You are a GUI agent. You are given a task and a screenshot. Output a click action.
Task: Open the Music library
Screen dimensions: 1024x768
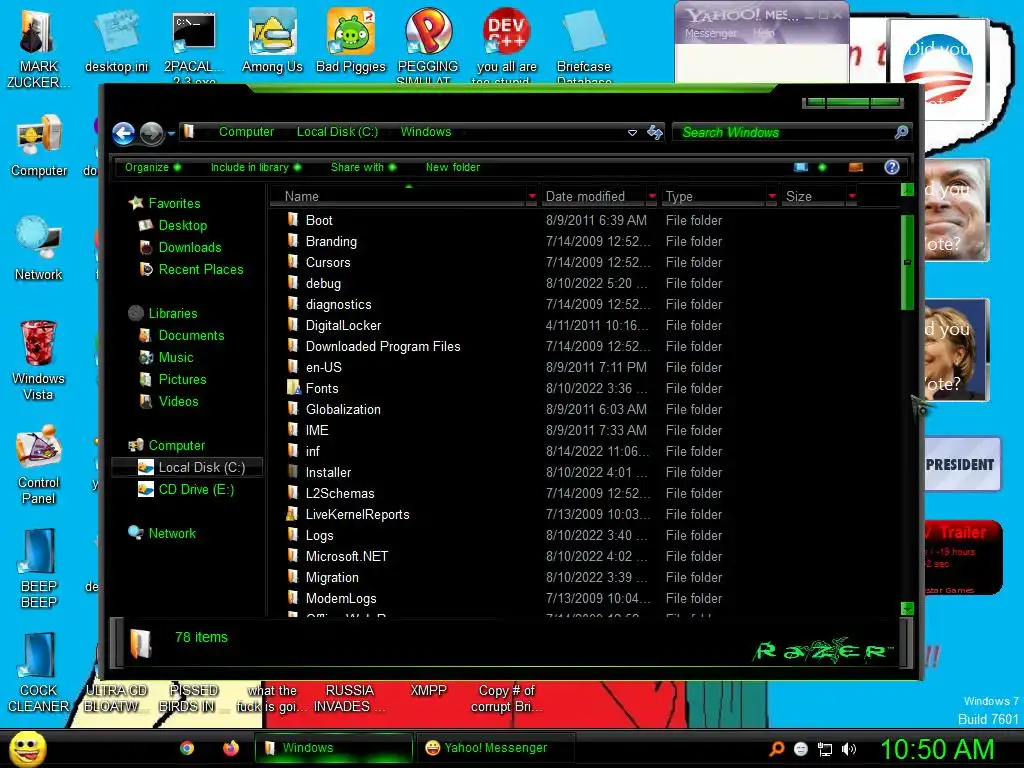(176, 357)
